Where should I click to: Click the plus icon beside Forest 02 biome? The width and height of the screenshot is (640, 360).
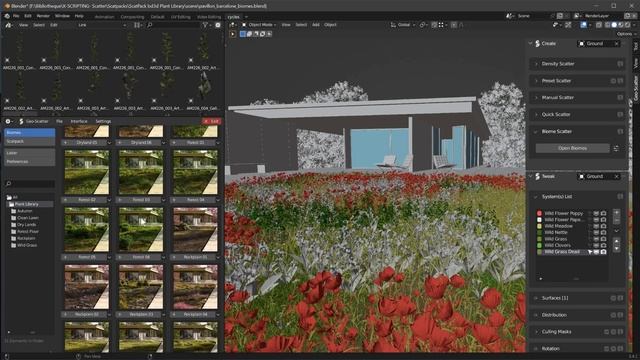(66, 200)
